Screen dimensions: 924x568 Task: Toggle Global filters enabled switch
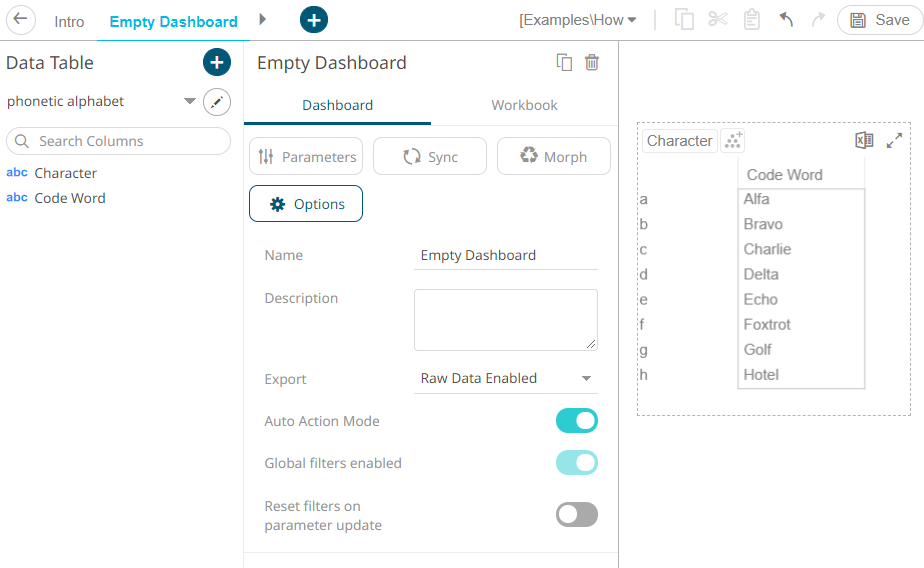click(x=576, y=463)
